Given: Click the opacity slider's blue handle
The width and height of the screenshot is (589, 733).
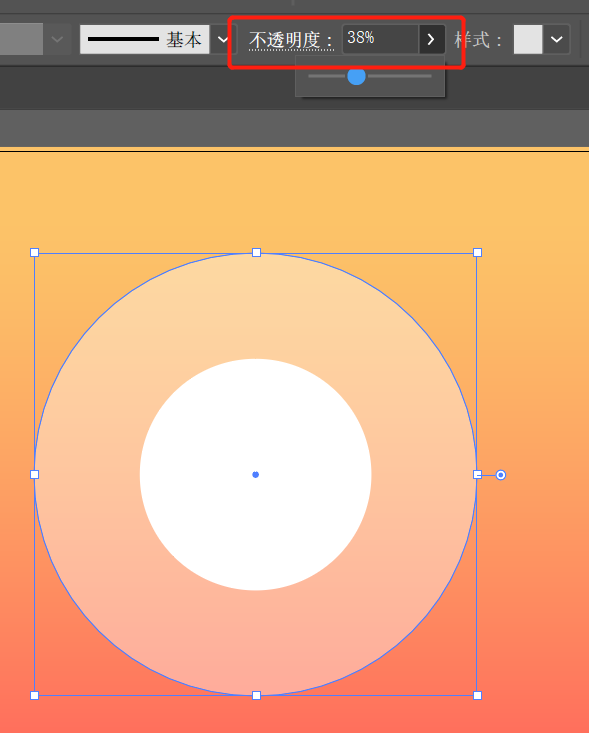Looking at the screenshot, I should (356, 76).
